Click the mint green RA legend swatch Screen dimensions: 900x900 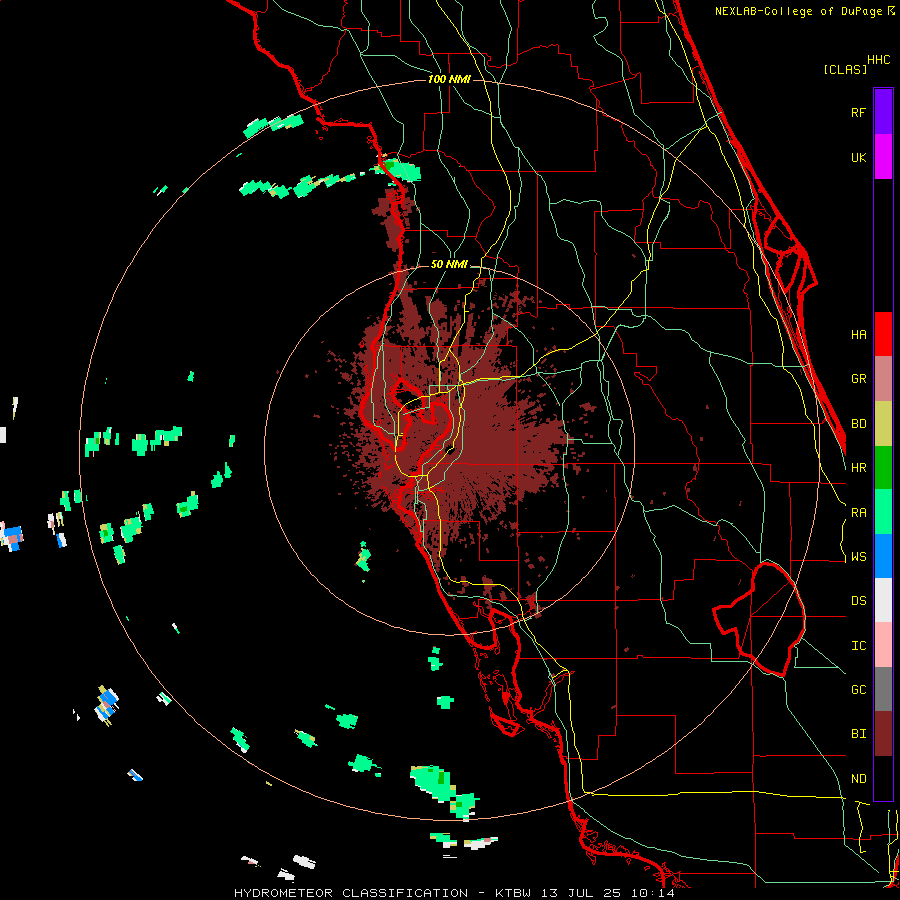[x=883, y=512]
